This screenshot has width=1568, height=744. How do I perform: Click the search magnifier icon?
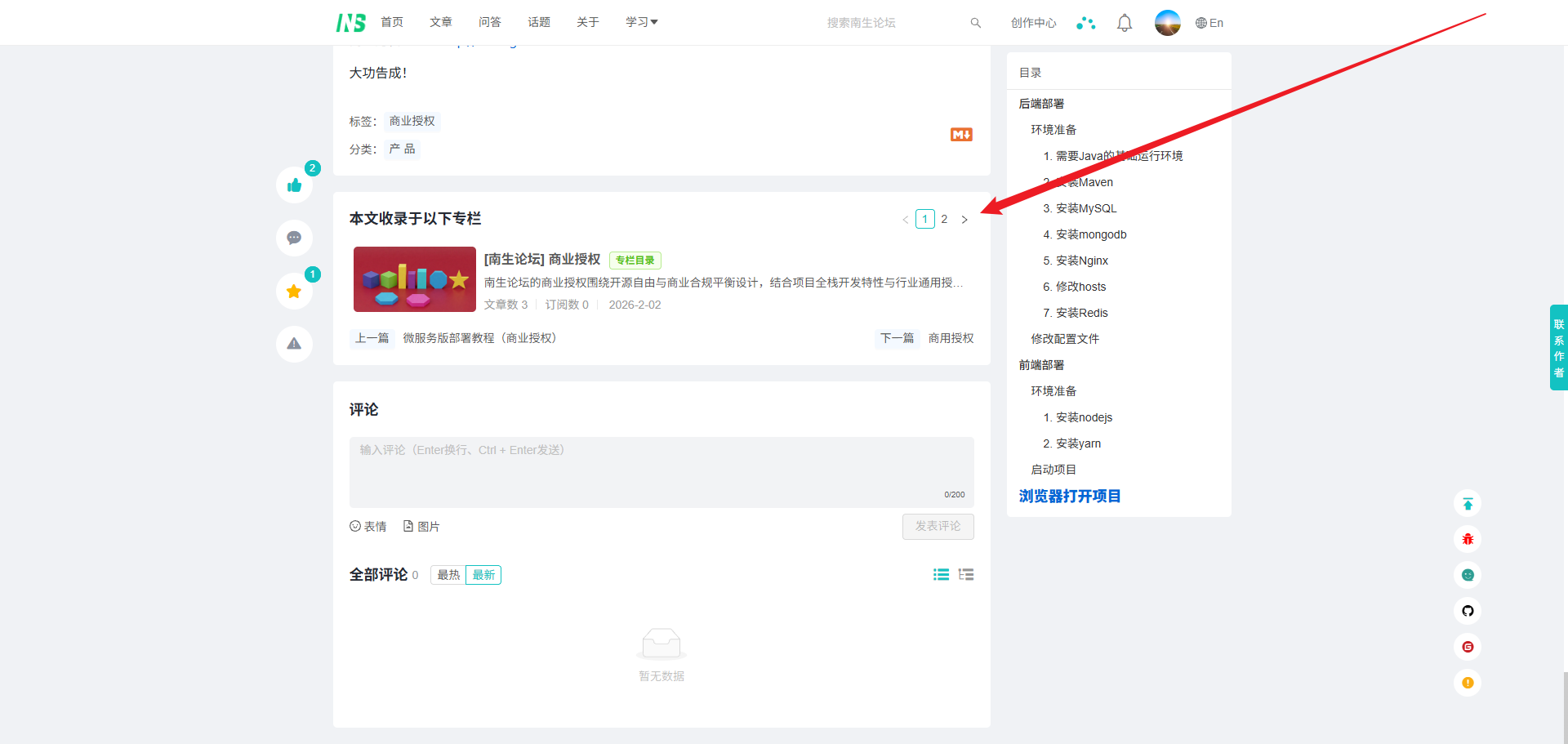click(x=975, y=23)
